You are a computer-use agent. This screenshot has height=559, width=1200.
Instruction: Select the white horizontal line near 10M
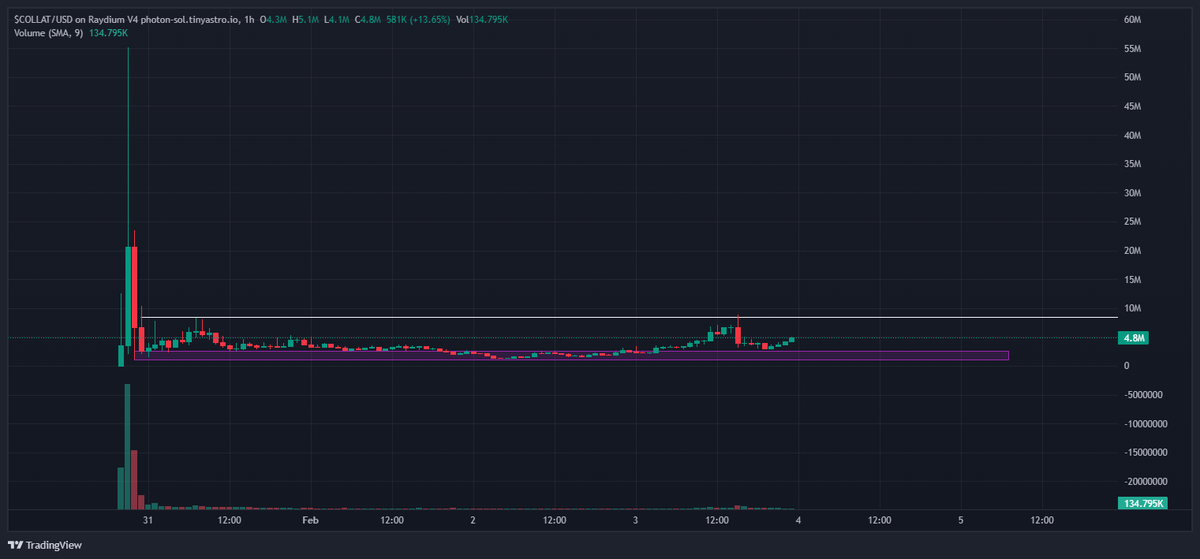[x=630, y=317]
